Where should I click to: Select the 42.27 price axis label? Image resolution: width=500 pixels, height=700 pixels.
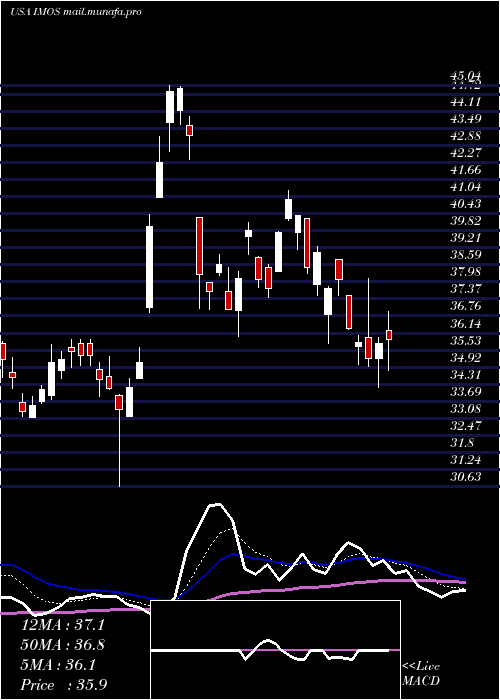[x=465, y=153]
